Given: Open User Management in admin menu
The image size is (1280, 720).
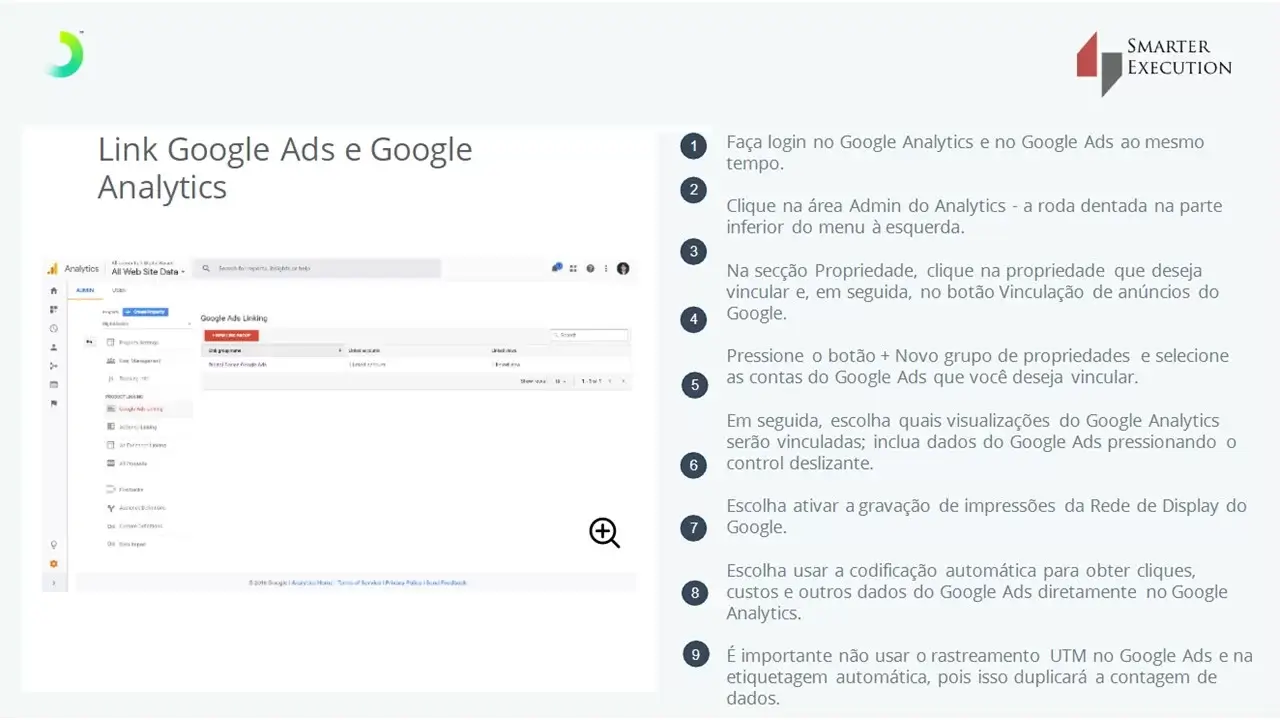Looking at the screenshot, I should tap(133, 360).
